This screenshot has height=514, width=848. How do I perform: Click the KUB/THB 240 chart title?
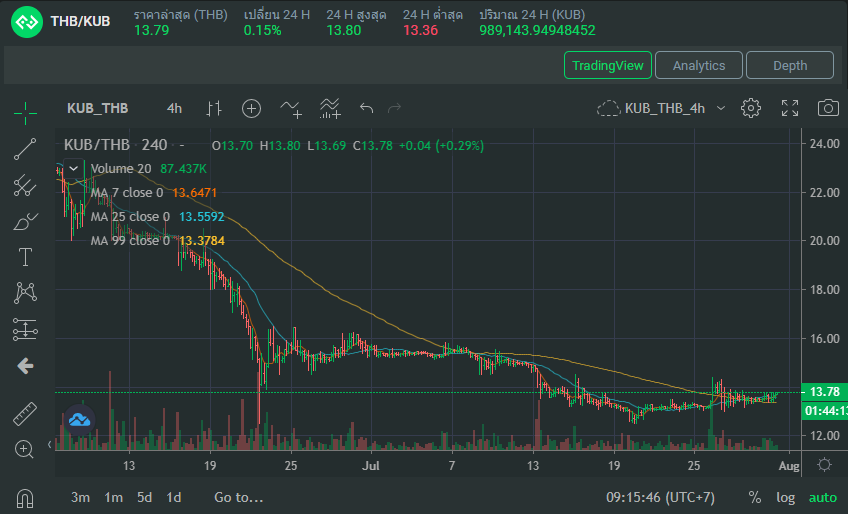click(x=115, y=145)
